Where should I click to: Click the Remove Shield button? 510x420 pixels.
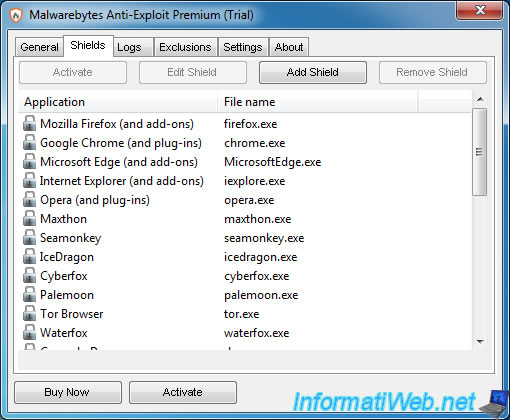tap(433, 72)
